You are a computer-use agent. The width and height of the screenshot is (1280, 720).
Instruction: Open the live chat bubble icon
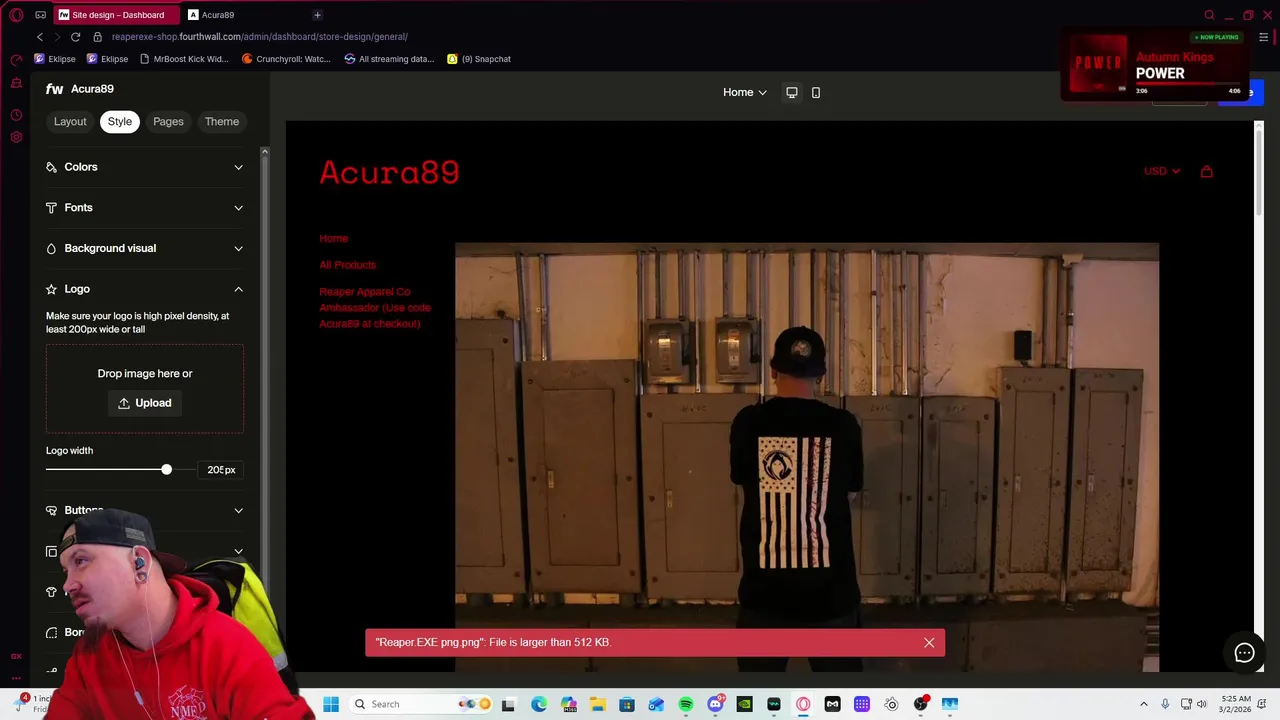tap(1244, 653)
